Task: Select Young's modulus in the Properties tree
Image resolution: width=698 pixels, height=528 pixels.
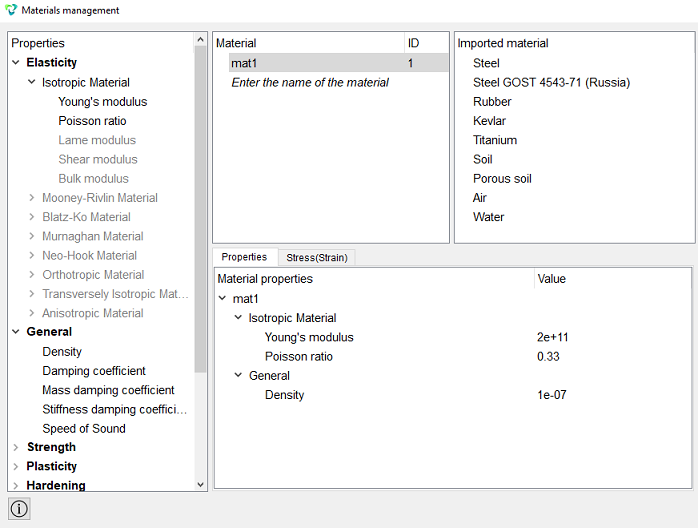Action: [103, 102]
